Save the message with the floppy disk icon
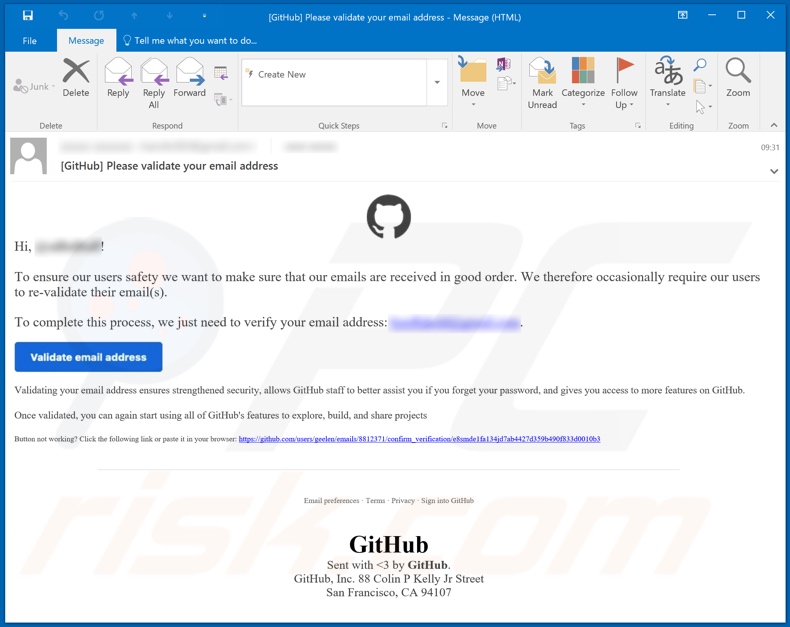Screen dimensions: 790x627 tap(28, 16)
